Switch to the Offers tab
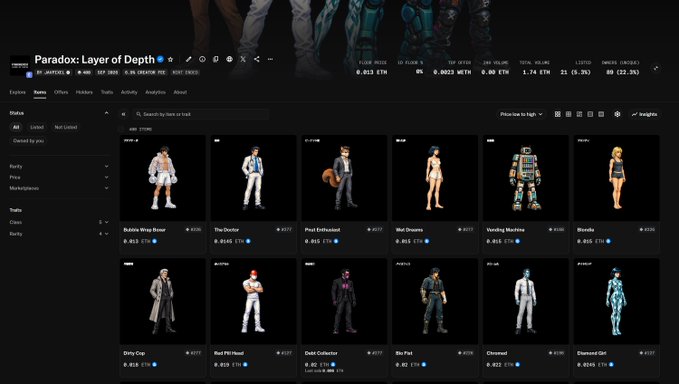The width and height of the screenshot is (679, 384). coord(61,92)
